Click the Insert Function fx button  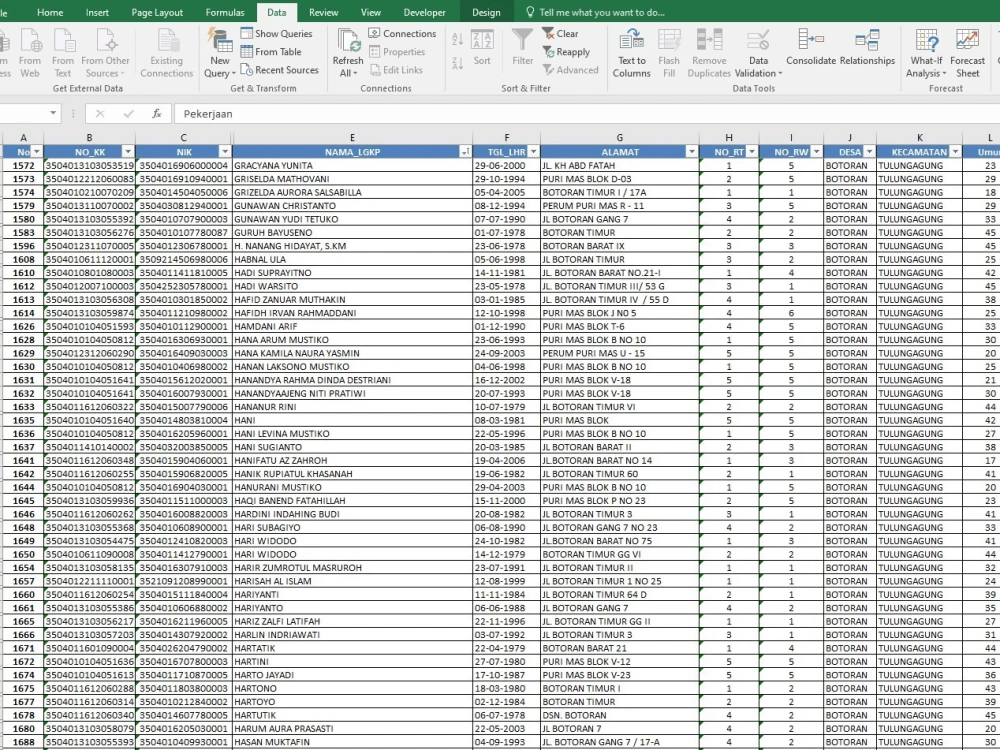156,114
